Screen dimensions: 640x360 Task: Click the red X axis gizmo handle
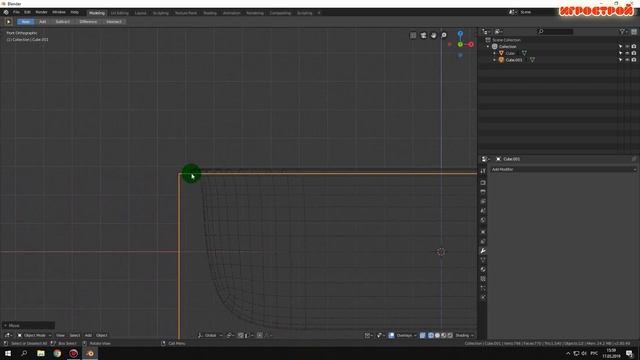pos(471,44)
